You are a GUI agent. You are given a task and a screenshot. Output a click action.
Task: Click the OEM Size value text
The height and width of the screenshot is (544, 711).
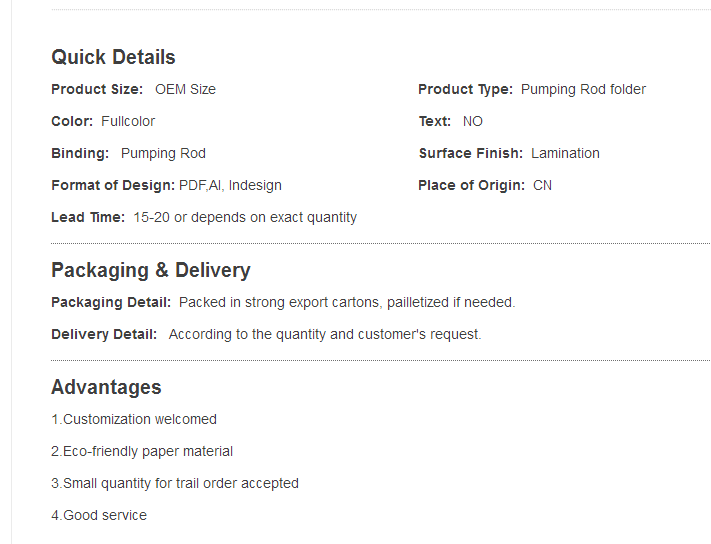[x=185, y=89]
